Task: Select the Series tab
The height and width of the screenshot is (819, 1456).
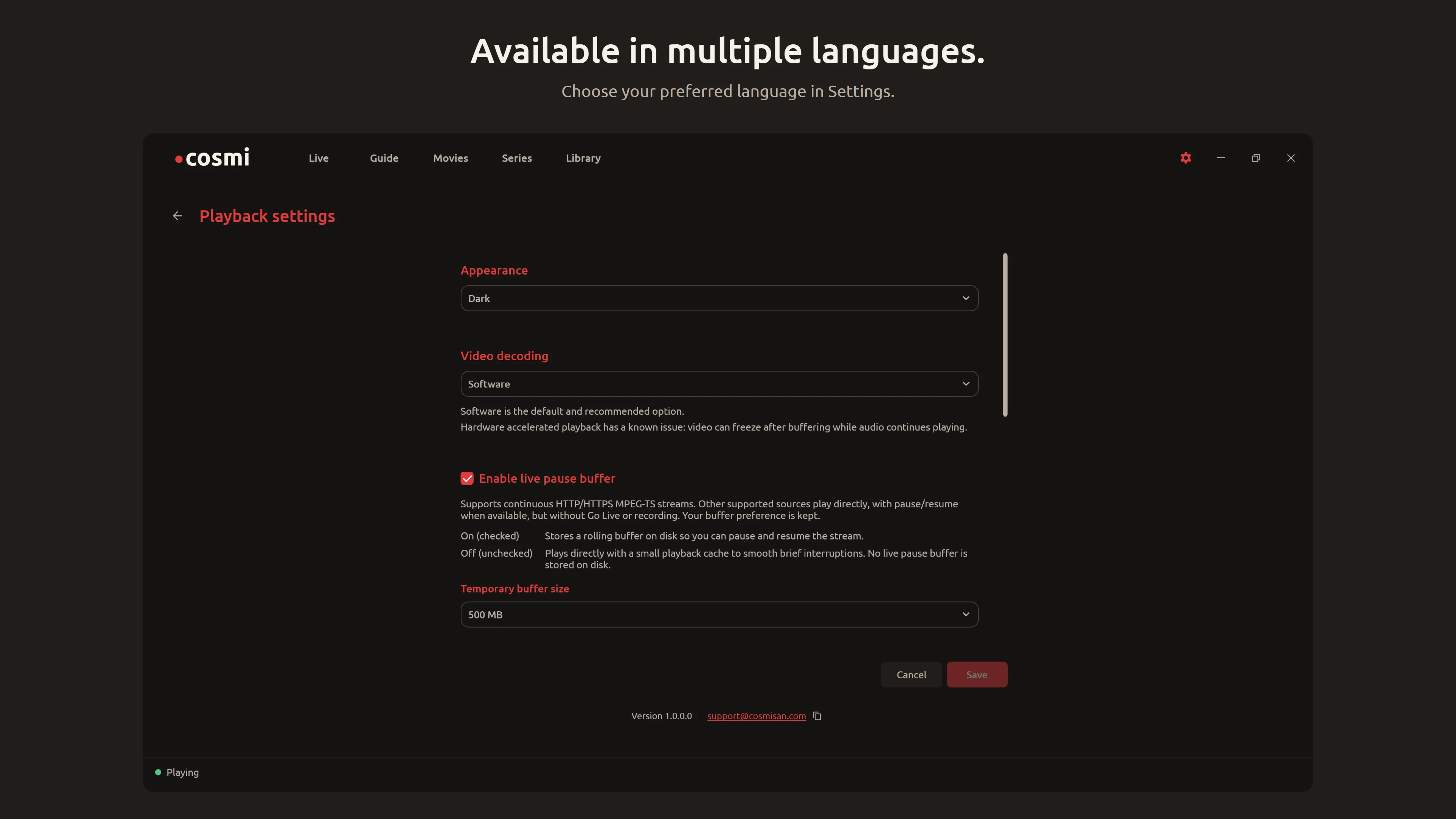Action: (516, 158)
